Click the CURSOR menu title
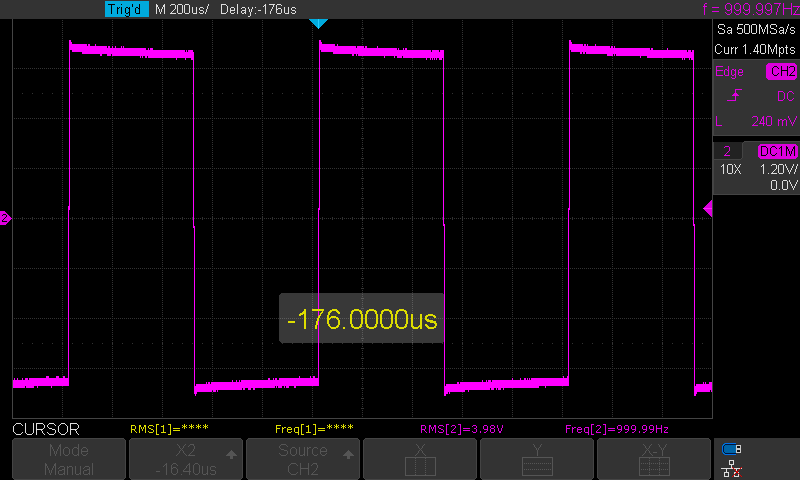The width and height of the screenshot is (800, 480). click(x=46, y=429)
